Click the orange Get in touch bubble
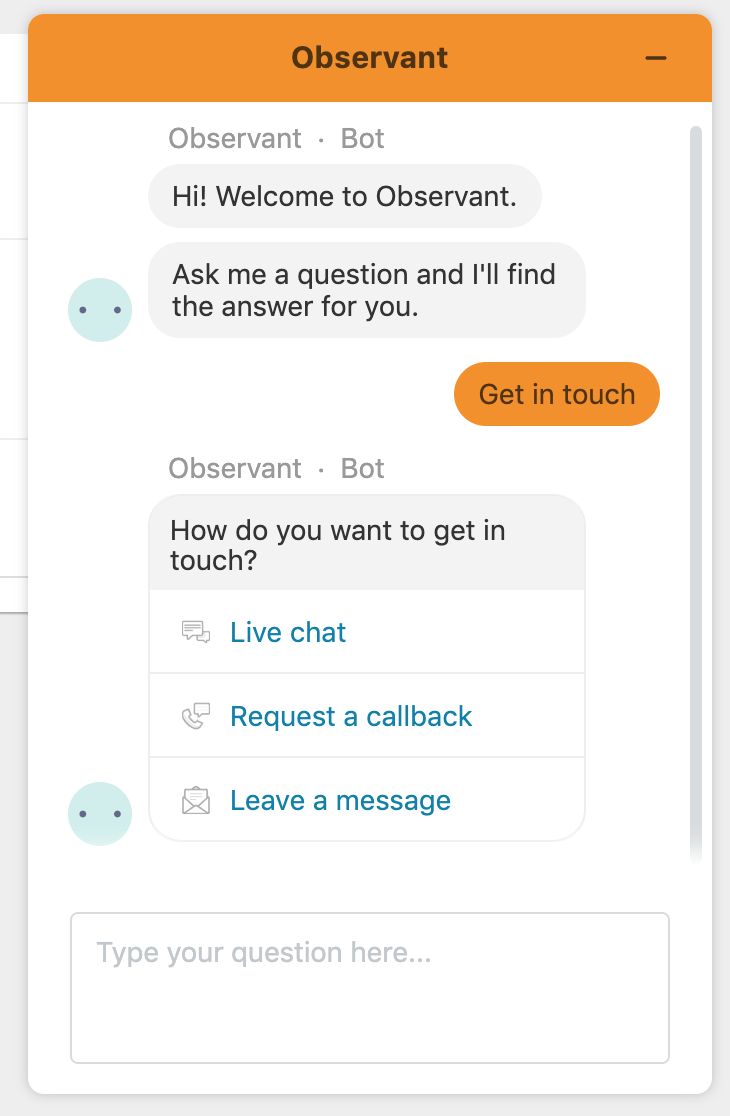 557,394
